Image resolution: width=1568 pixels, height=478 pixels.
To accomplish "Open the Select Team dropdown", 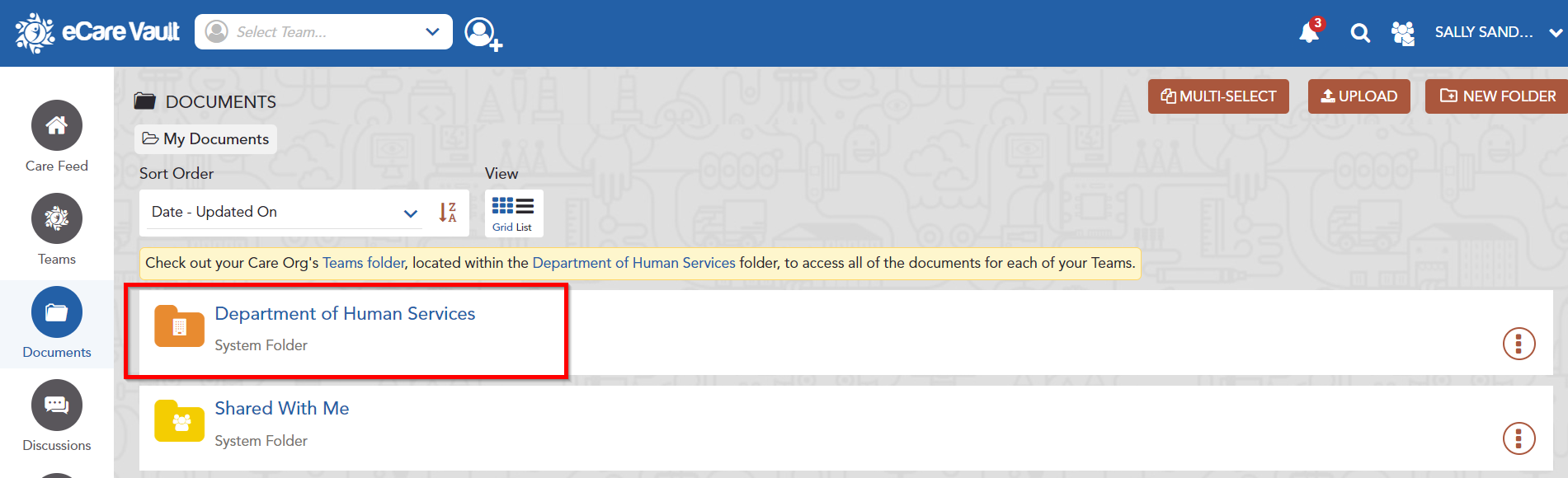I will point(323,32).
